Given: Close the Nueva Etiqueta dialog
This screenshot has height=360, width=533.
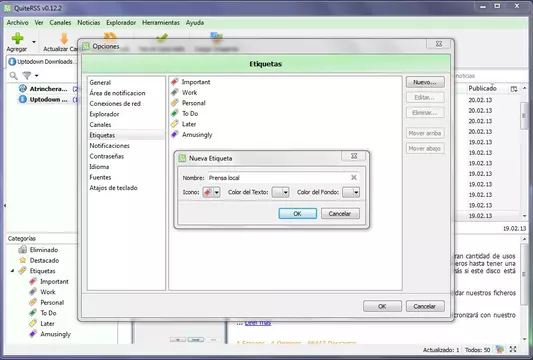Looking at the screenshot, I should pyautogui.click(x=354, y=156).
